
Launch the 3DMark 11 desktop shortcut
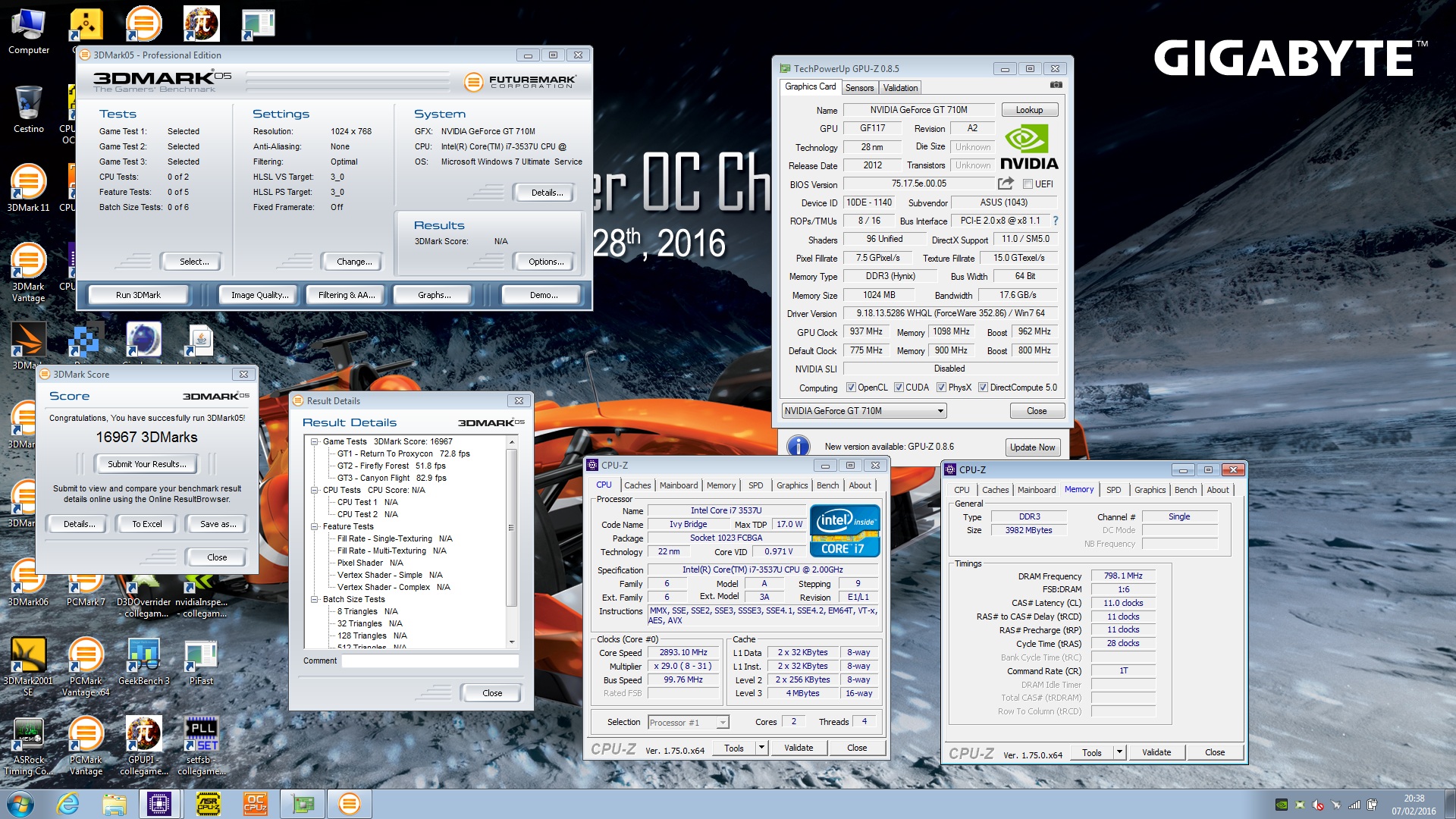[29, 188]
